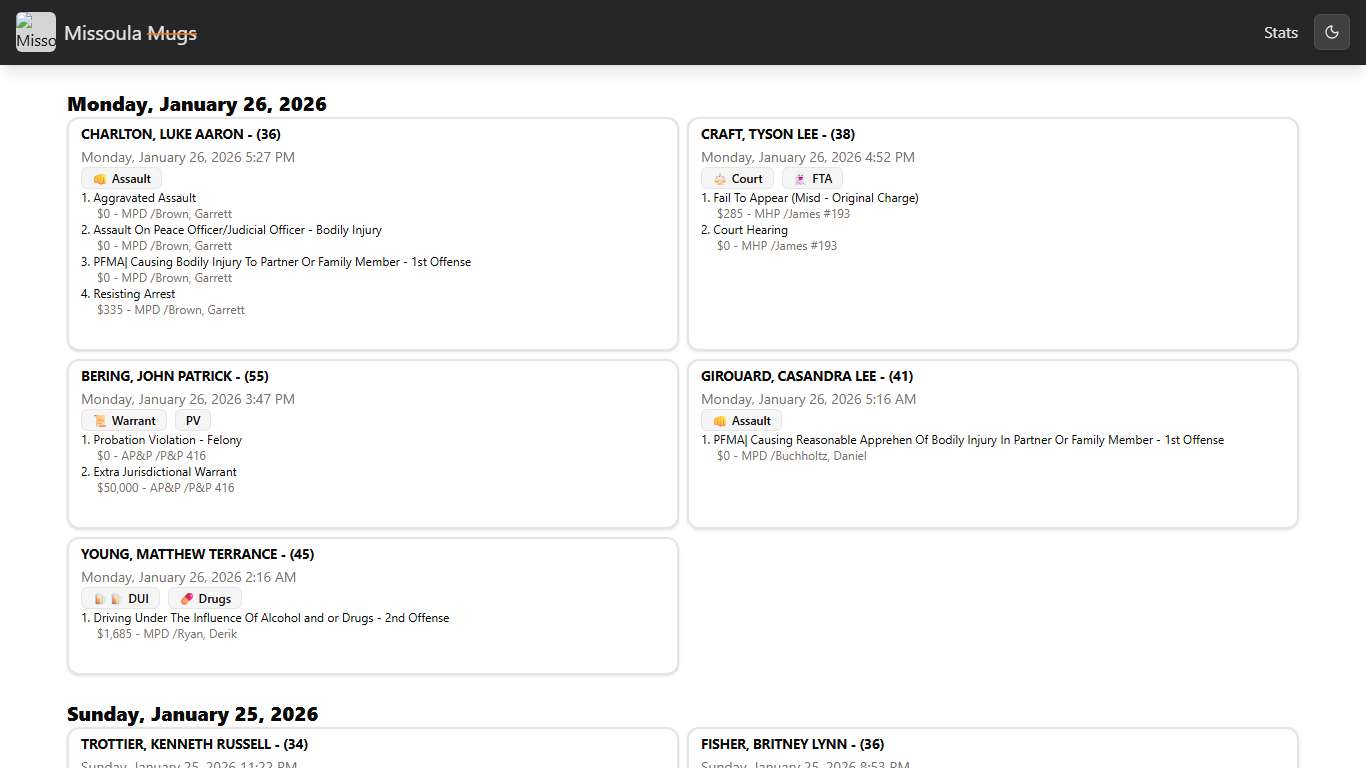The height and width of the screenshot is (768, 1366).
Task: Open YOUNG, MATTHEW TERRANCE booking entry
Action: [x=197, y=554]
